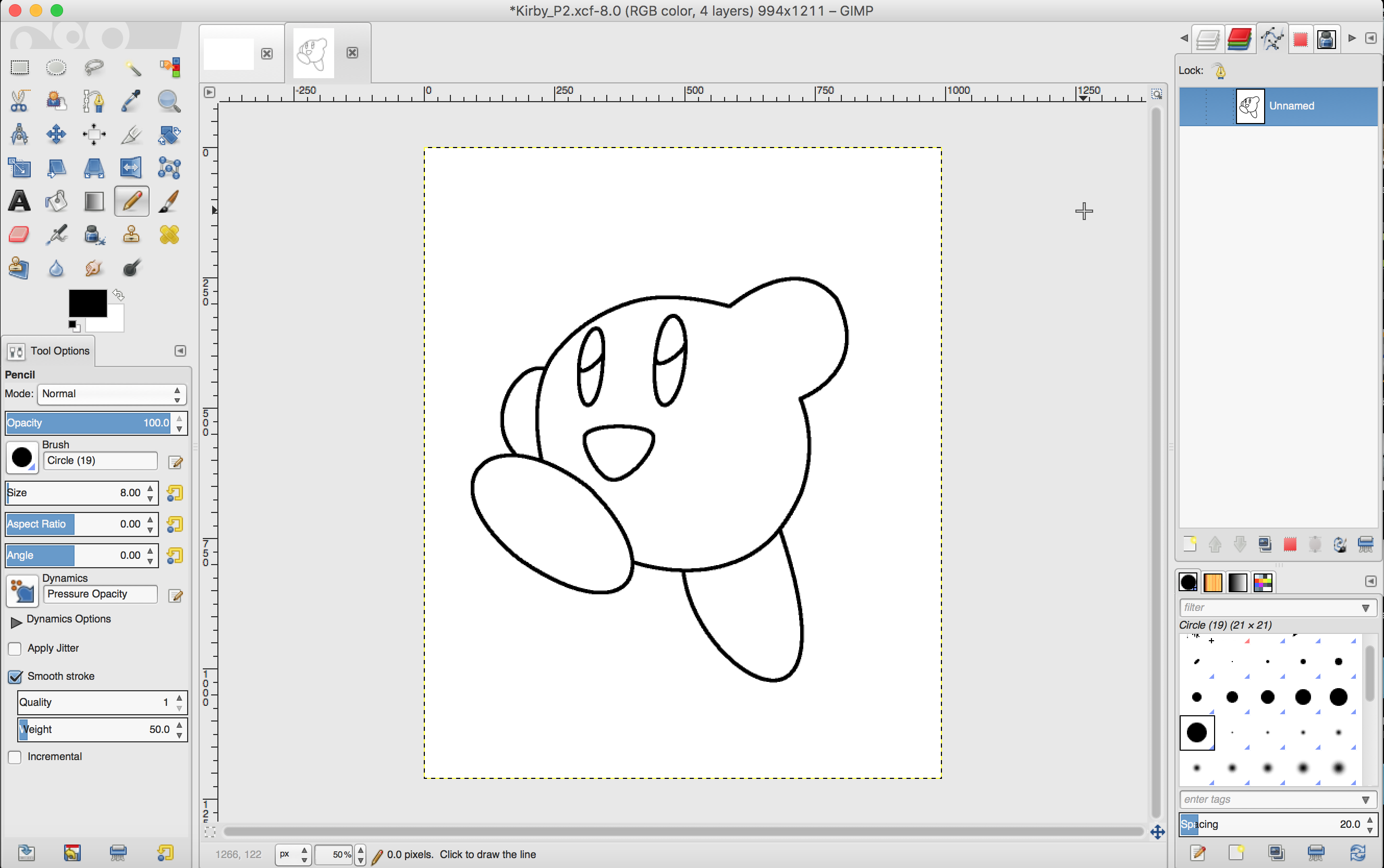Screen dimensions: 1384x868
Task: Switch to the Gradients tab
Action: click(x=1238, y=582)
